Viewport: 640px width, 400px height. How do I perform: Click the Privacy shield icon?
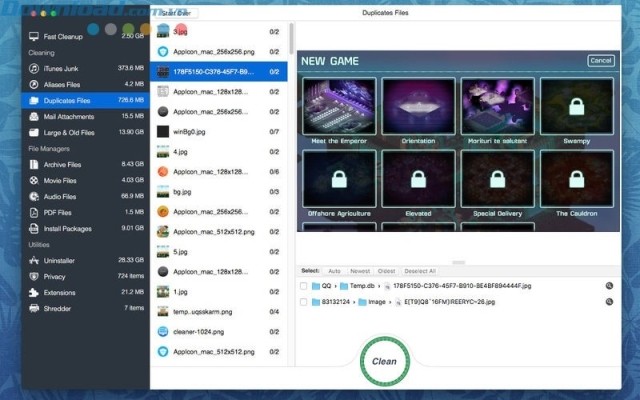[x=34, y=276]
